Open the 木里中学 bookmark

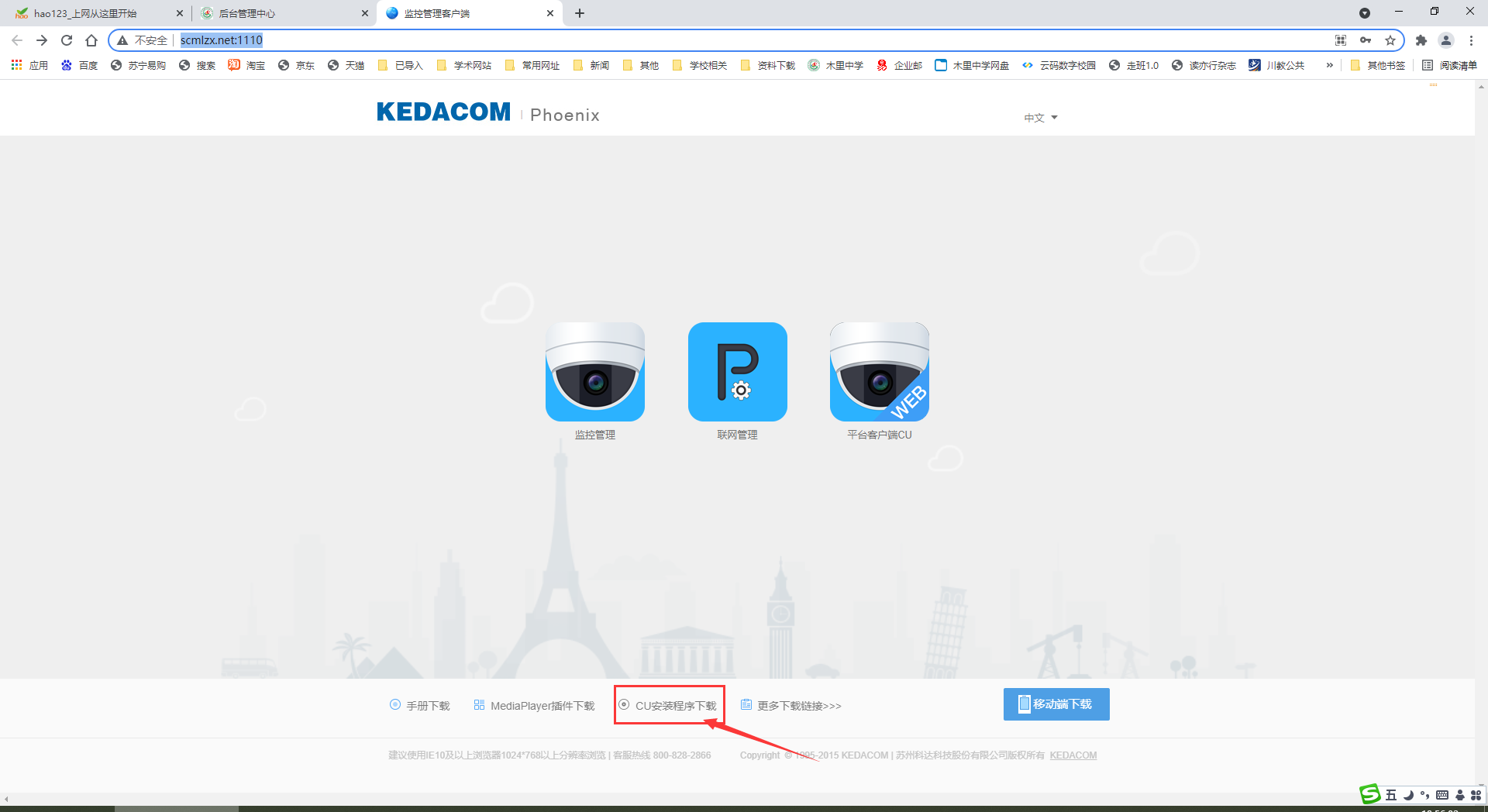coord(835,65)
